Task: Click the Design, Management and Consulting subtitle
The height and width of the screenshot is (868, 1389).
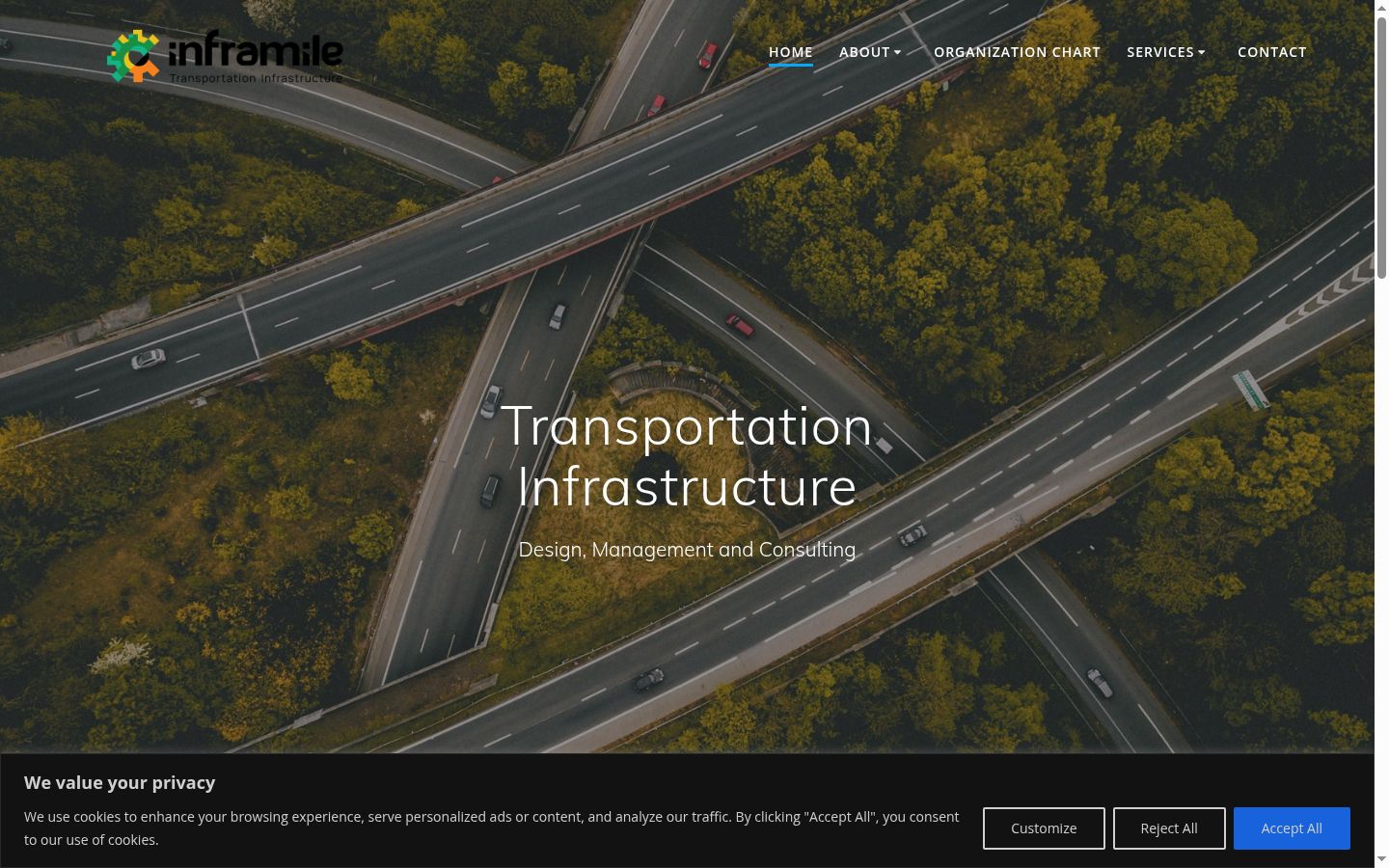Action: (687, 550)
